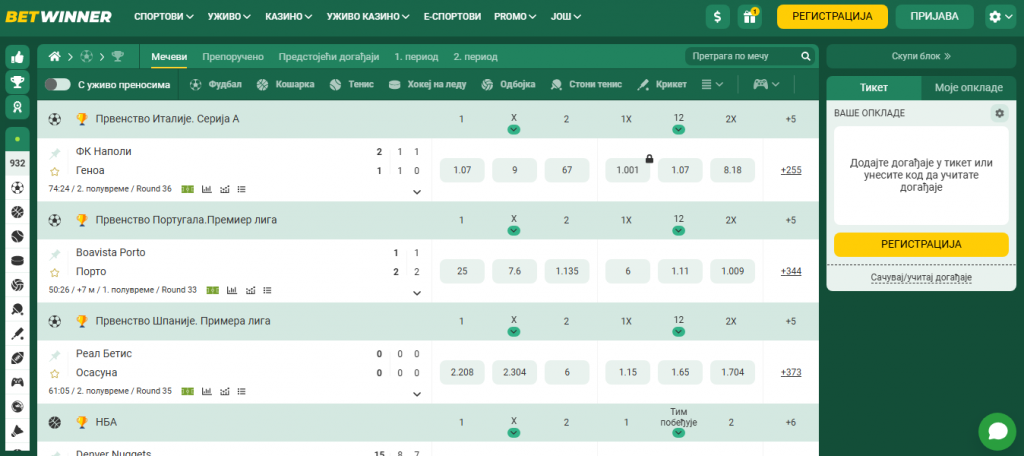Select odds 7.6 draw for Porto match
This screenshot has width=1024, height=456.
(x=515, y=271)
